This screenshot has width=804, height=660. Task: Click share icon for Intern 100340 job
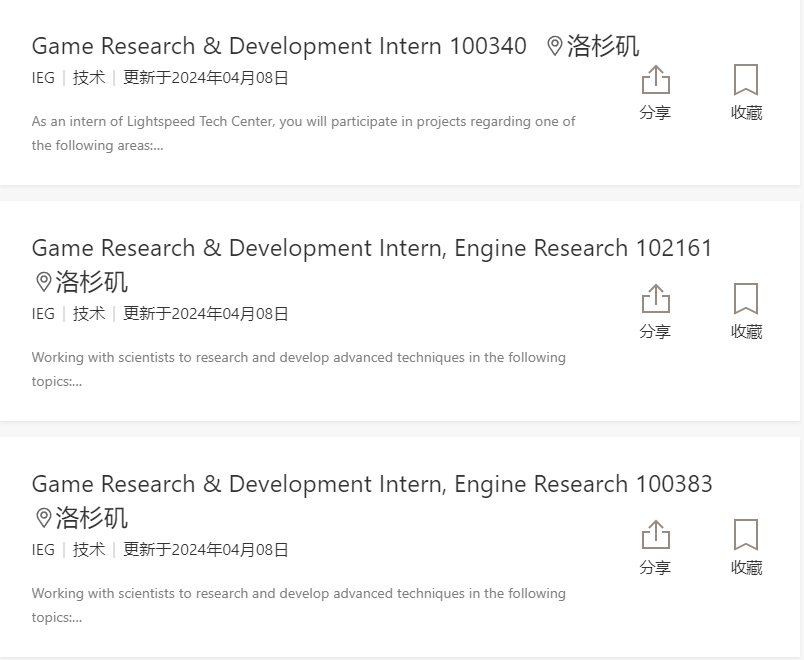click(656, 79)
